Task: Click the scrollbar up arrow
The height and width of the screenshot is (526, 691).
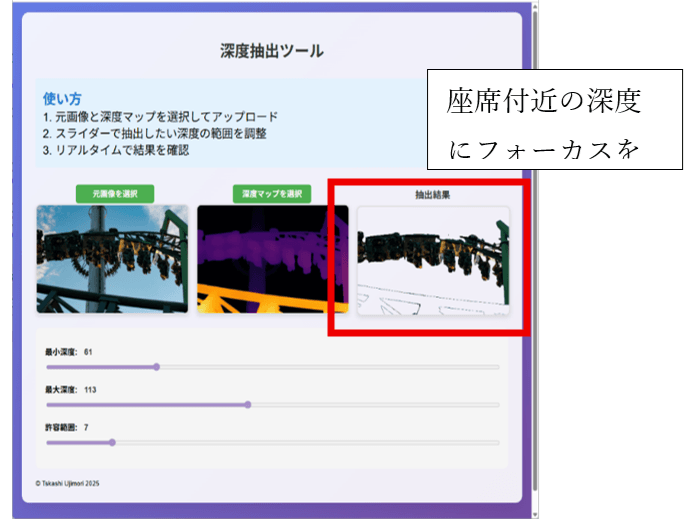Action: point(535,6)
